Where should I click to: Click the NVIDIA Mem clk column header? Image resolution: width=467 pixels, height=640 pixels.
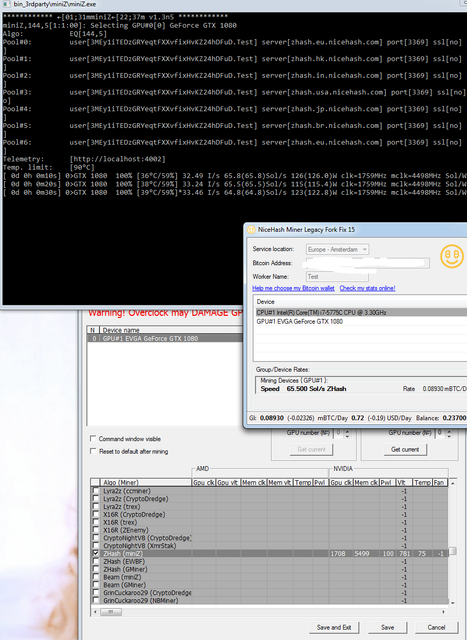(x=366, y=482)
